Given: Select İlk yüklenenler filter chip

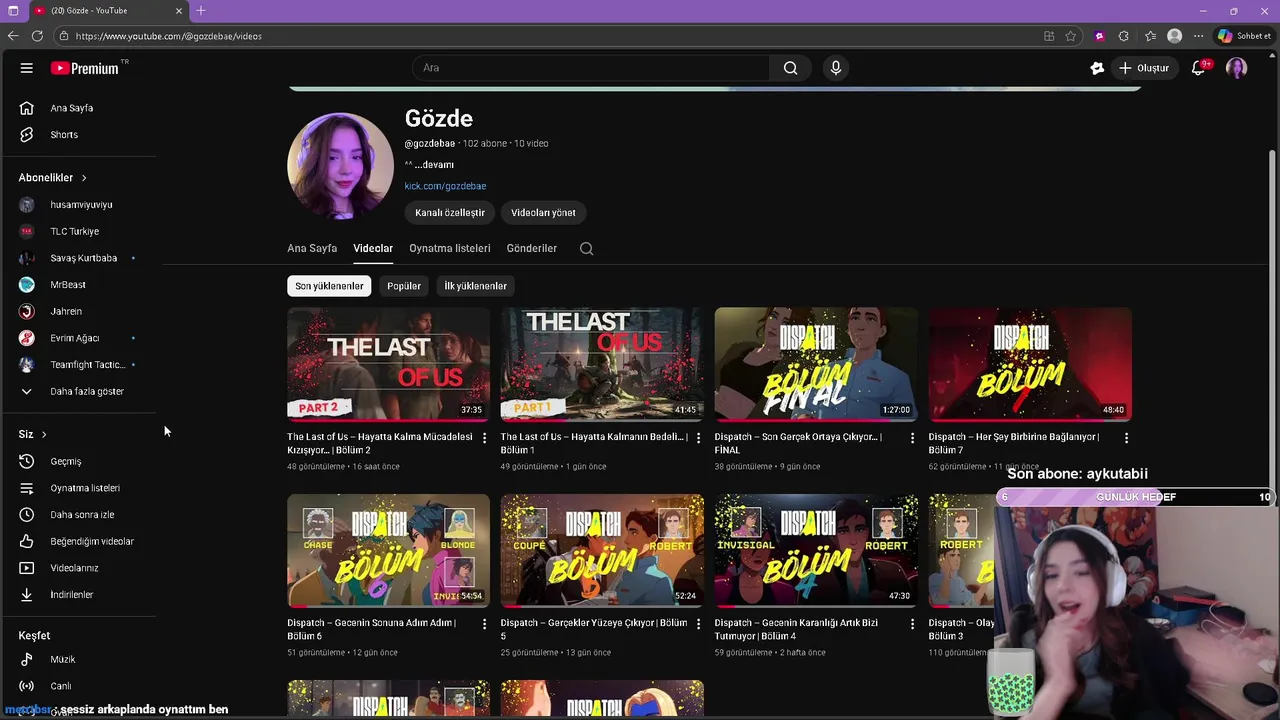Looking at the screenshot, I should point(476,286).
